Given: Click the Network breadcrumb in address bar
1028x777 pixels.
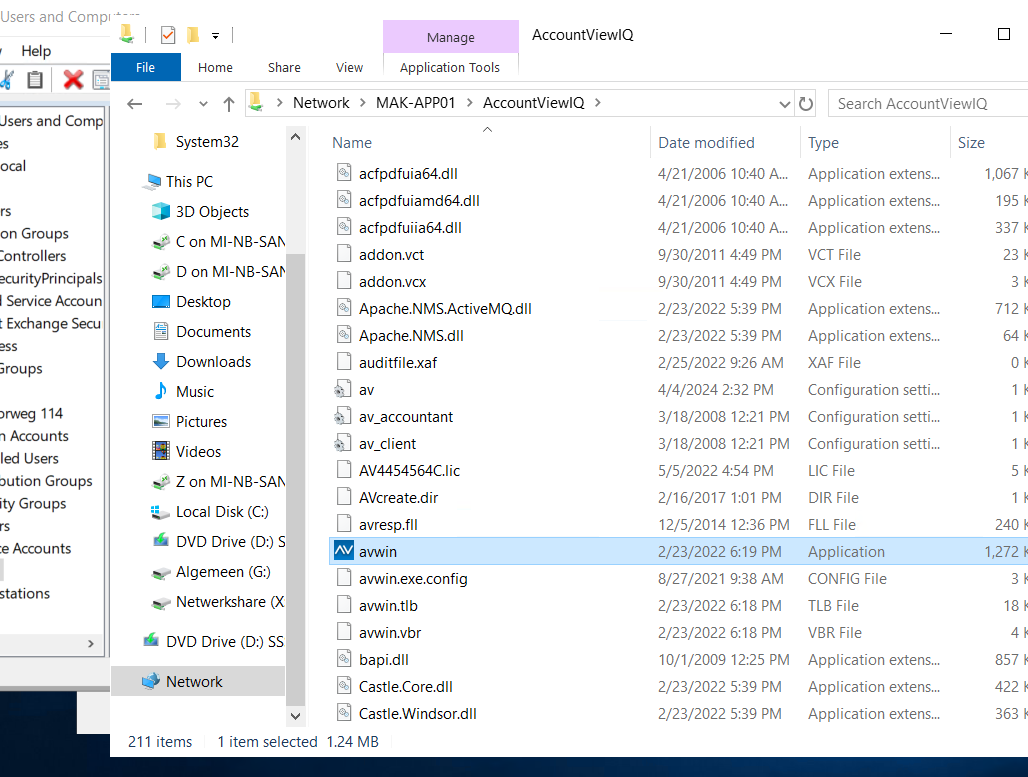Looking at the screenshot, I should (x=321, y=103).
